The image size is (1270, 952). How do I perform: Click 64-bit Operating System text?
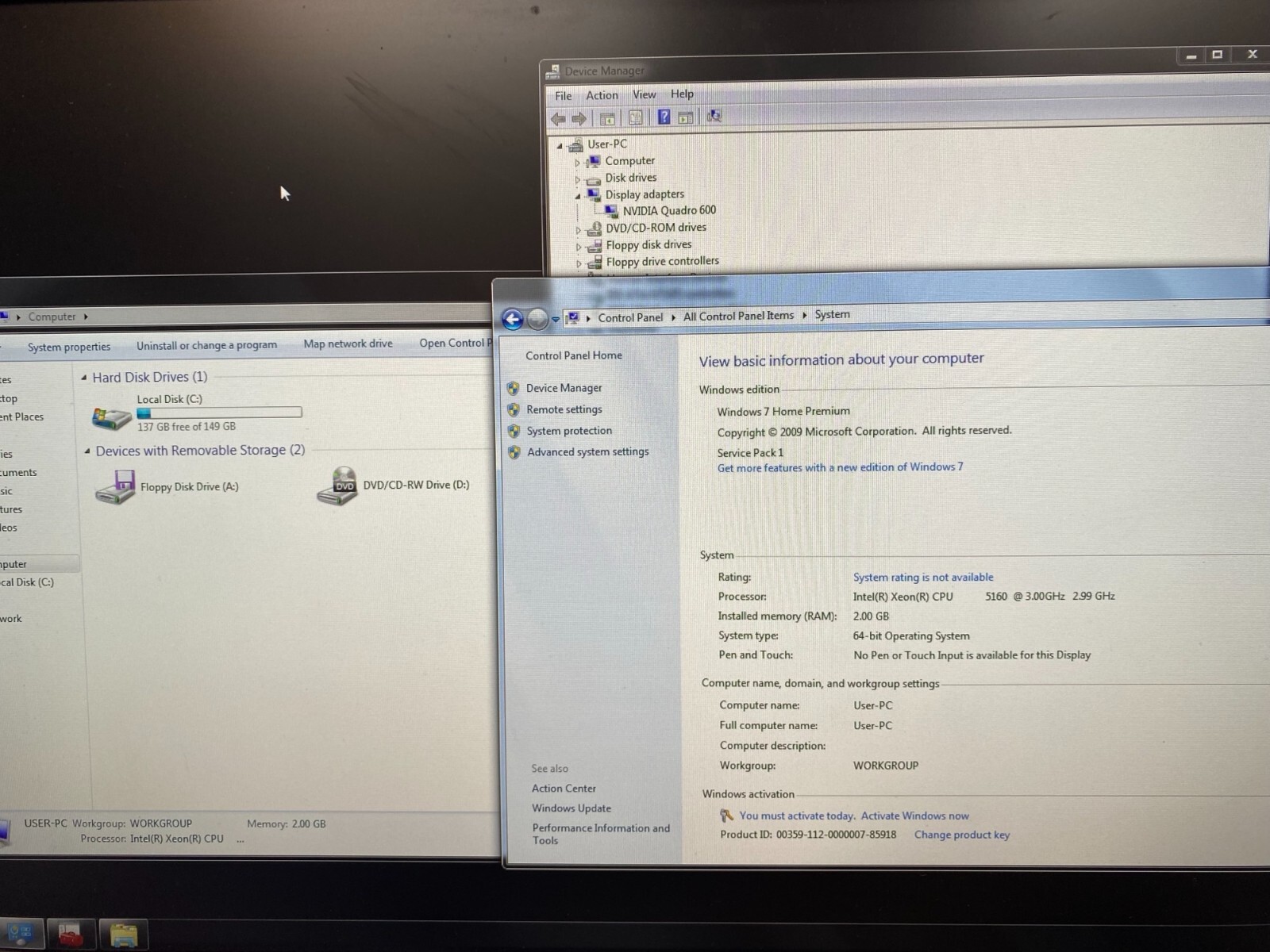[x=911, y=636]
